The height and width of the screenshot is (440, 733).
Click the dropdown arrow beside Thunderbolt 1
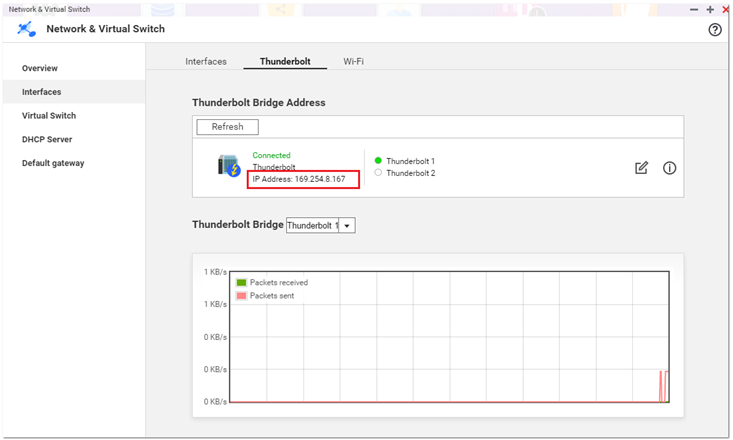(347, 226)
